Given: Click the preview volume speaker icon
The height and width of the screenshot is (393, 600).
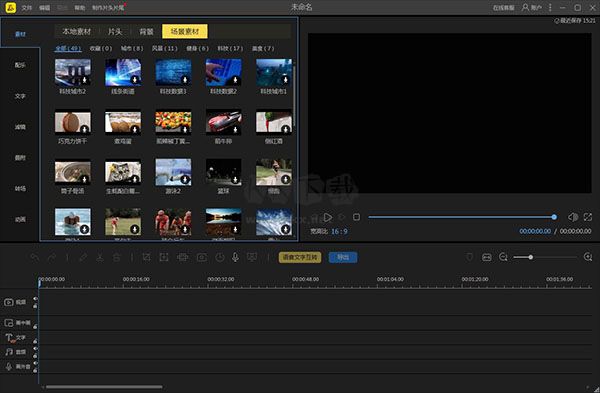Looking at the screenshot, I should pyautogui.click(x=573, y=217).
